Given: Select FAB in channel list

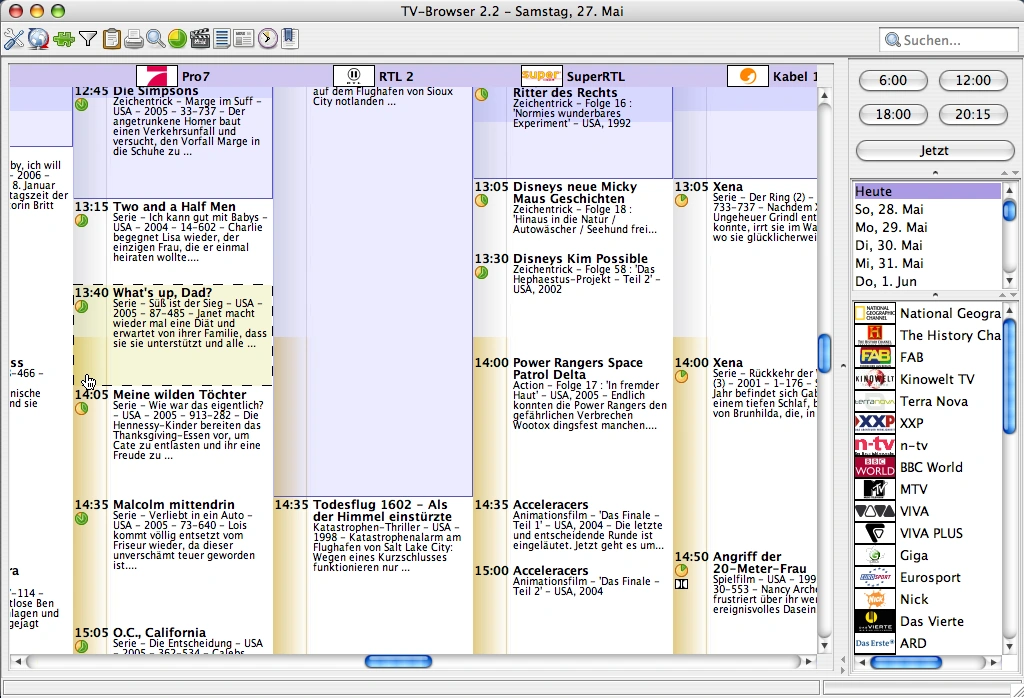Looking at the screenshot, I should pyautogui.click(x=927, y=357).
